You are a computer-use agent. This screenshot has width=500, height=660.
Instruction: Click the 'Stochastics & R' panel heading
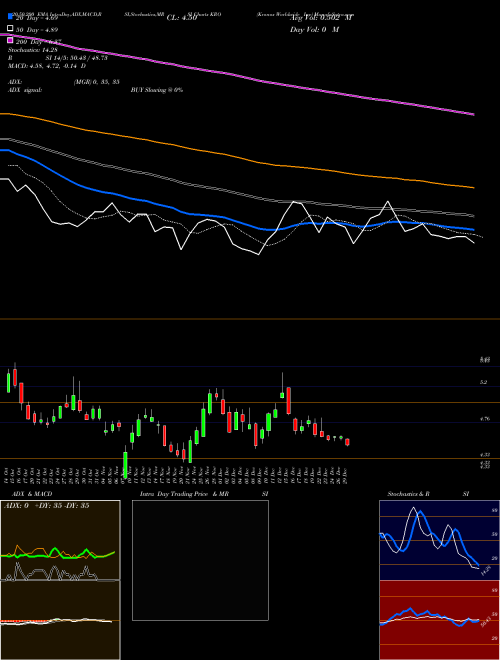(409, 494)
